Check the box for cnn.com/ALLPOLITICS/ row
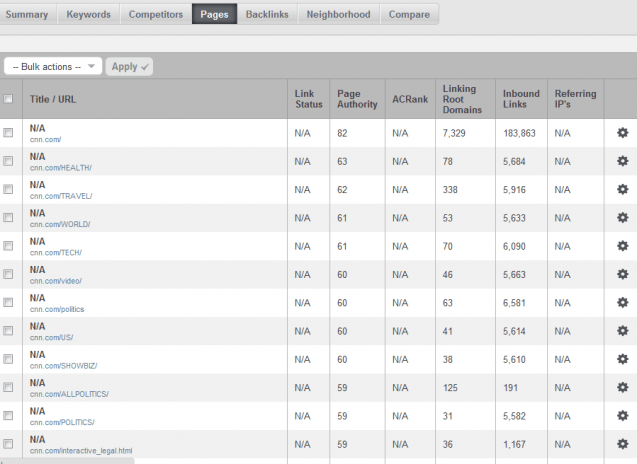 [8, 387]
